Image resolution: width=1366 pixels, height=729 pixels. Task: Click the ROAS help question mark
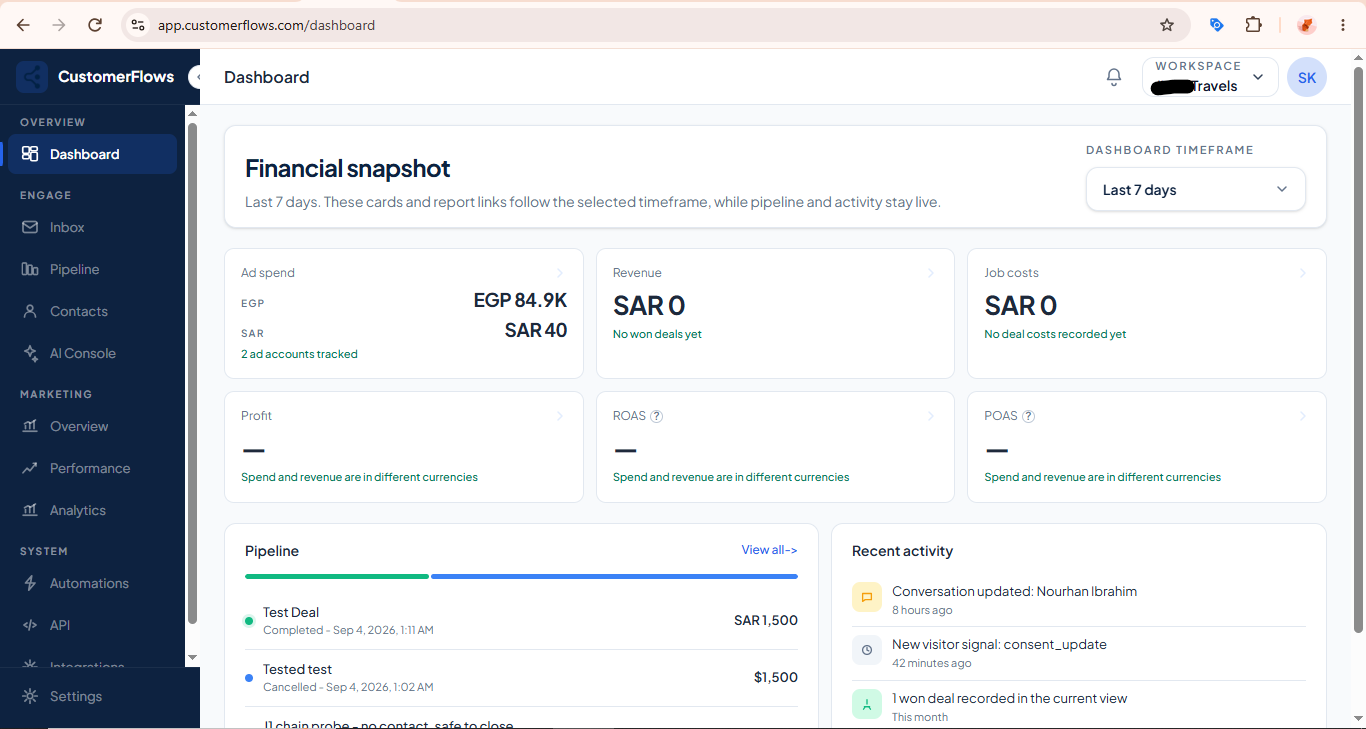click(657, 416)
